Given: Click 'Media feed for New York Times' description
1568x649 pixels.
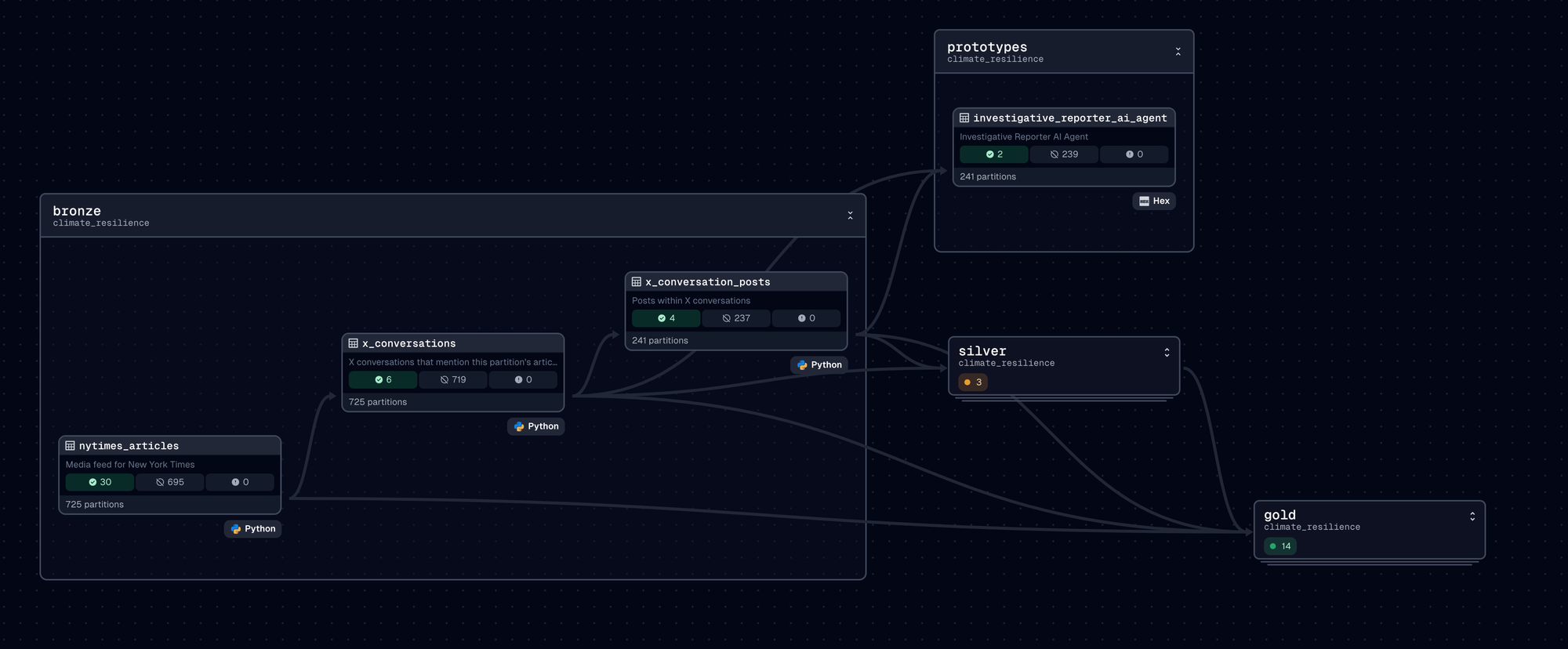Looking at the screenshot, I should pos(130,465).
